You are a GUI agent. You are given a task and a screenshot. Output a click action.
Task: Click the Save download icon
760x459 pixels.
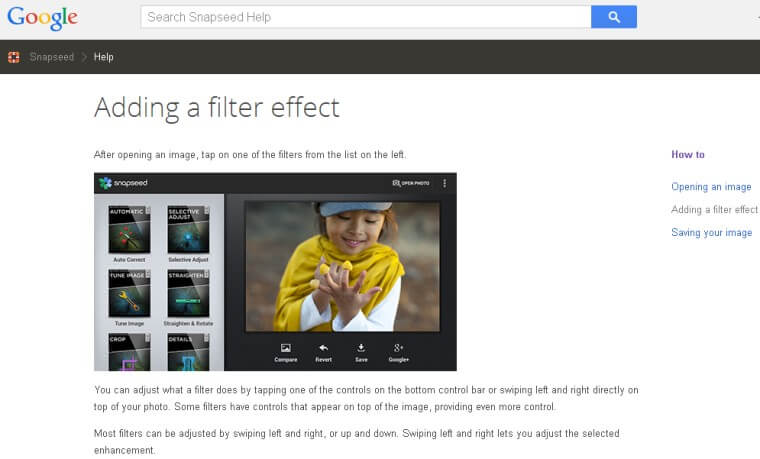(x=360, y=350)
